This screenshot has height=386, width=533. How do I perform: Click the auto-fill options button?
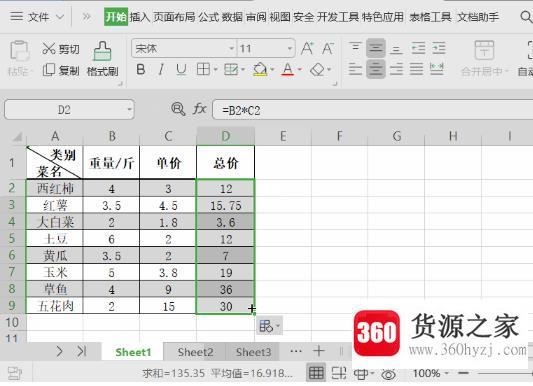click(269, 326)
